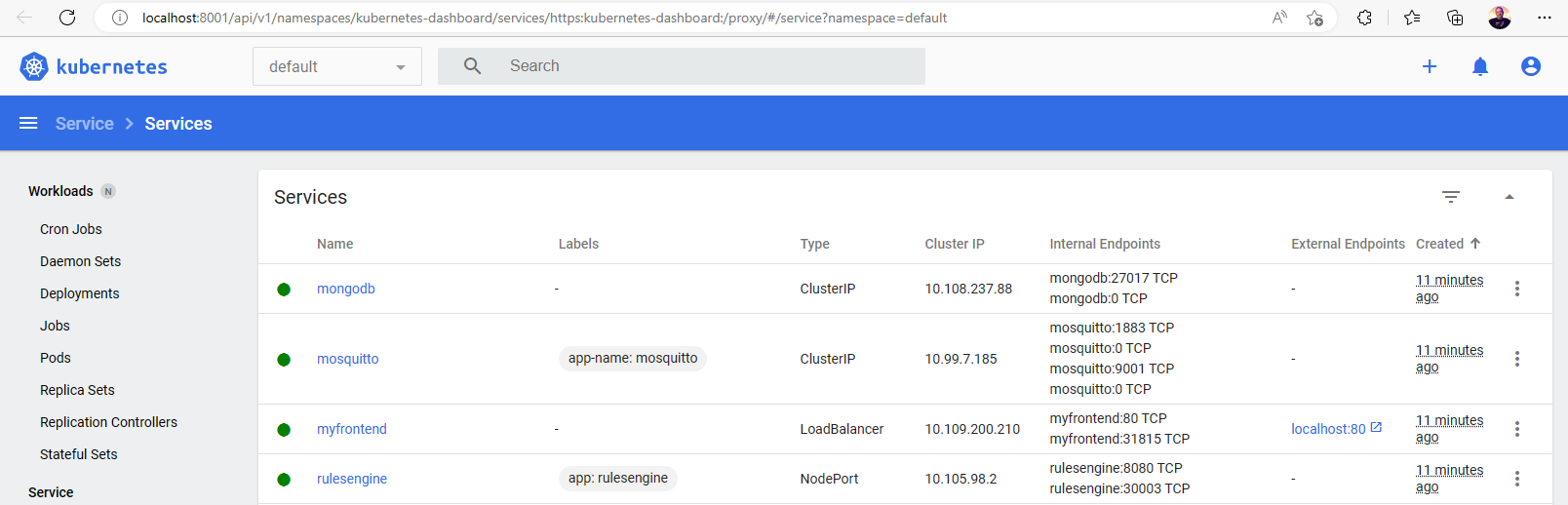Click the NodePort type cell
The image size is (1568, 505).
pos(830,479)
